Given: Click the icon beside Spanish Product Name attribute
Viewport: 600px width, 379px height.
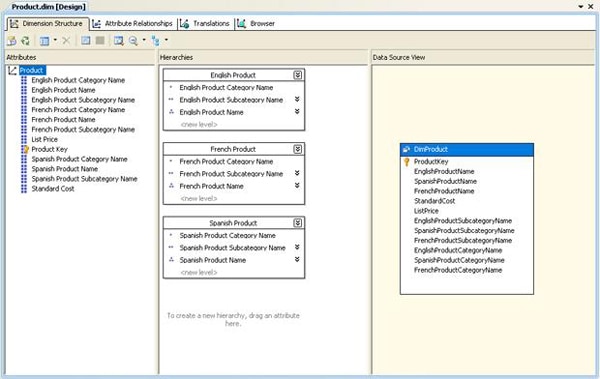Looking at the screenshot, I should pyautogui.click(x=24, y=169).
